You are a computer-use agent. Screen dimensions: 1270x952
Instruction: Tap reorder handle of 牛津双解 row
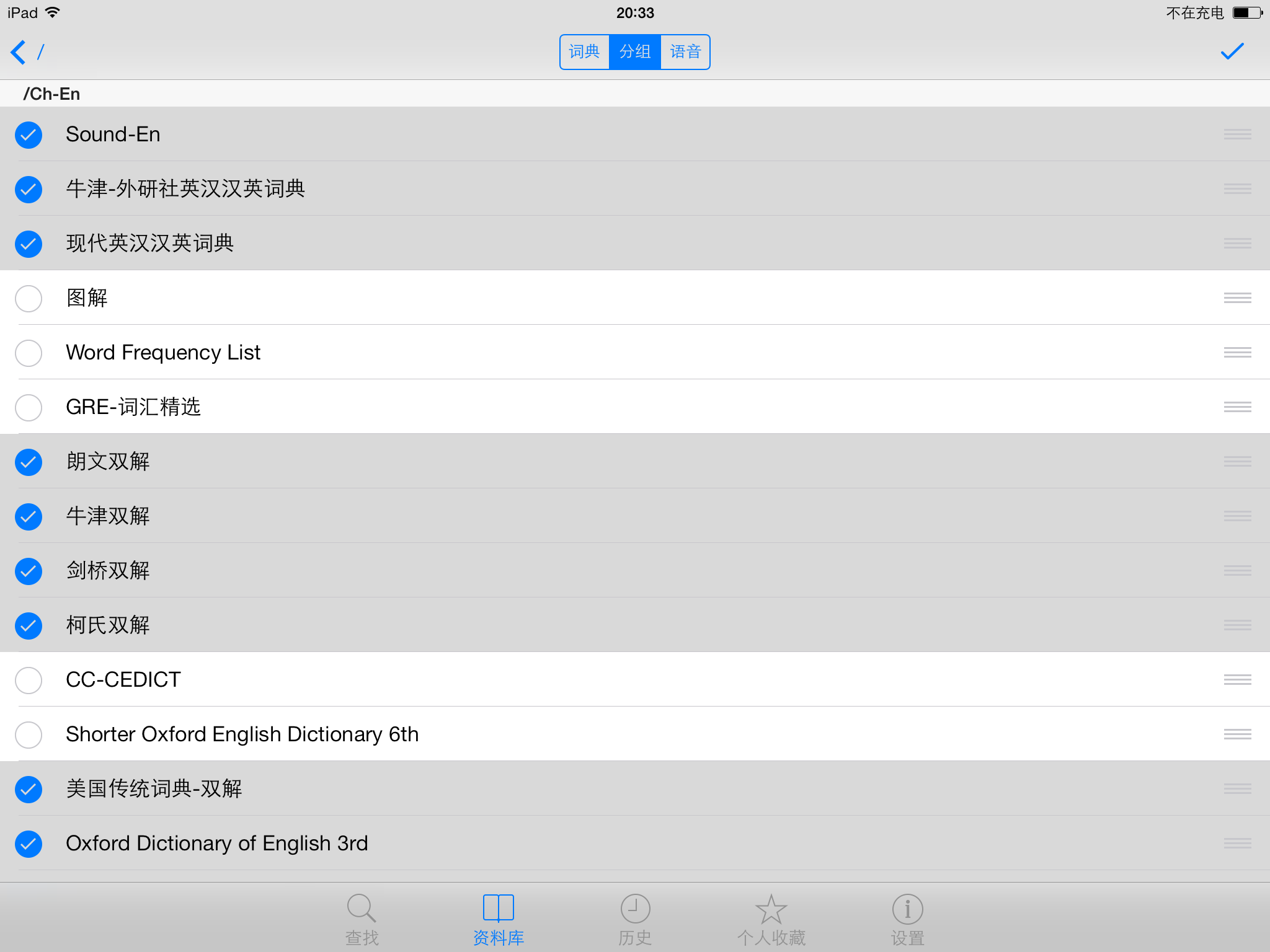(x=1237, y=516)
